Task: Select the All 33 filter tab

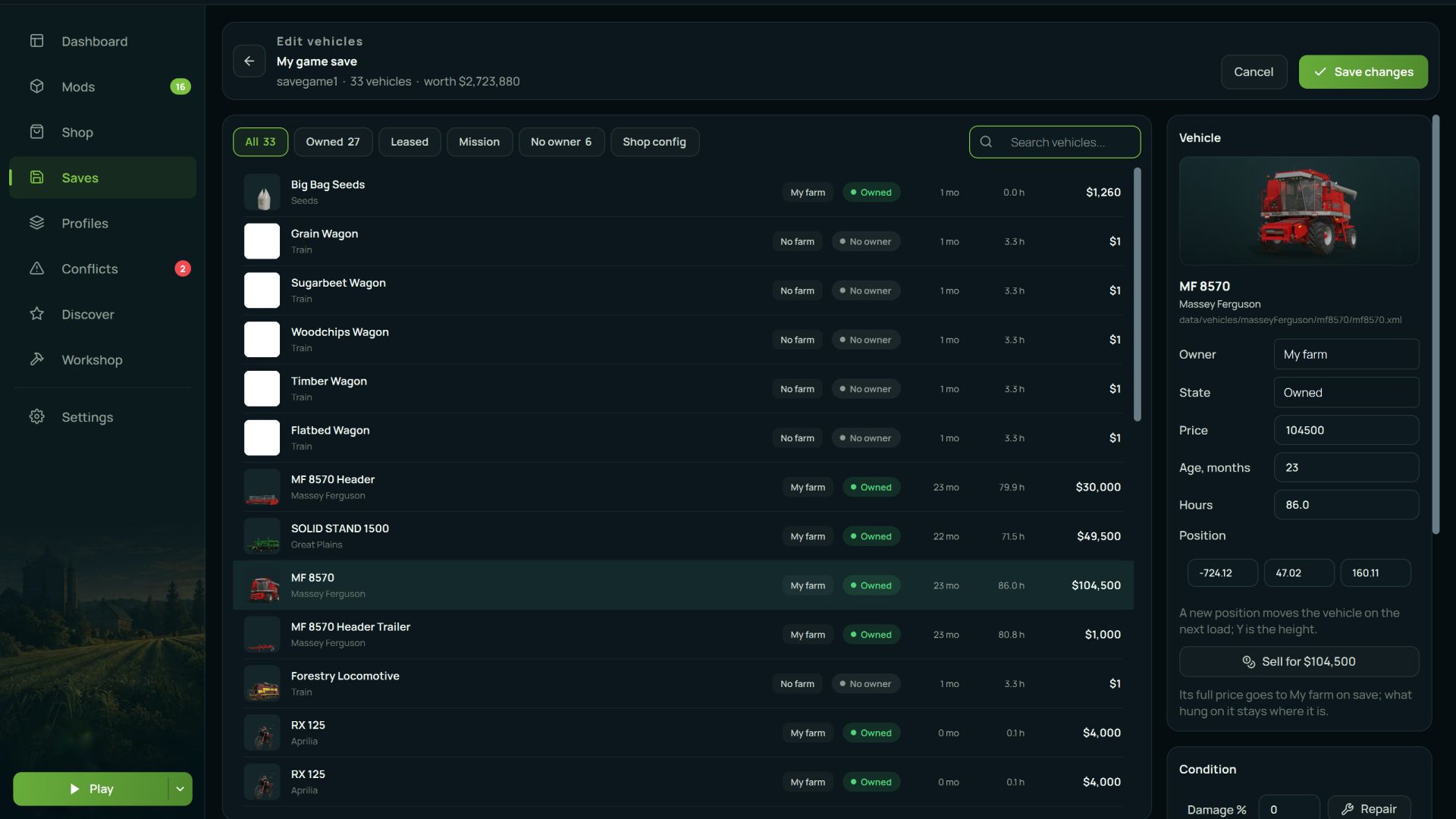Action: coord(260,142)
